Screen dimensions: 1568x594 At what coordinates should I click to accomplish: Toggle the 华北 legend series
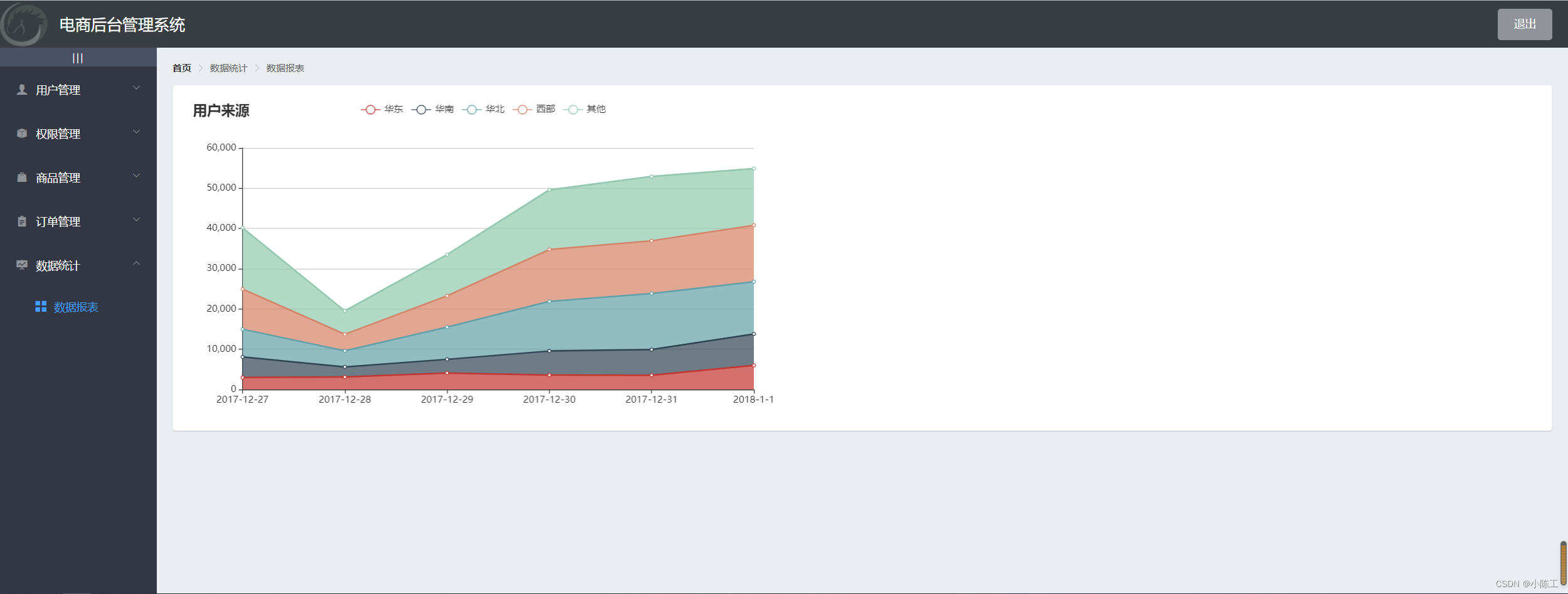(484, 109)
